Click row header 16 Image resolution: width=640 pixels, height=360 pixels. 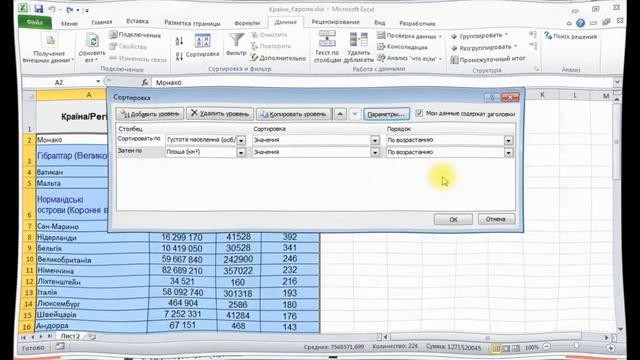pyautogui.click(x=27, y=327)
